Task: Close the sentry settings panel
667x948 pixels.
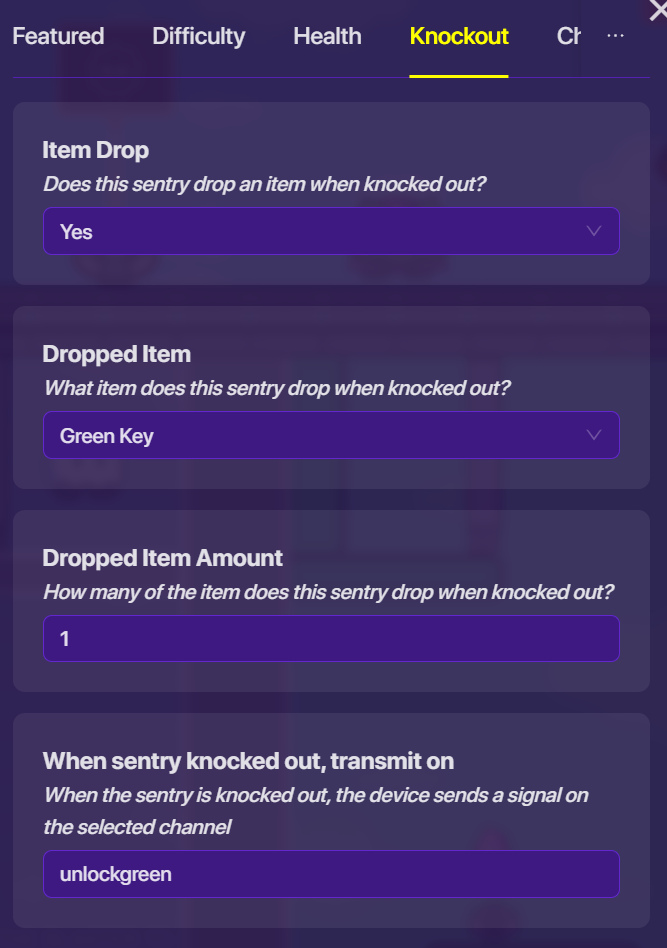Action: [x=657, y=8]
